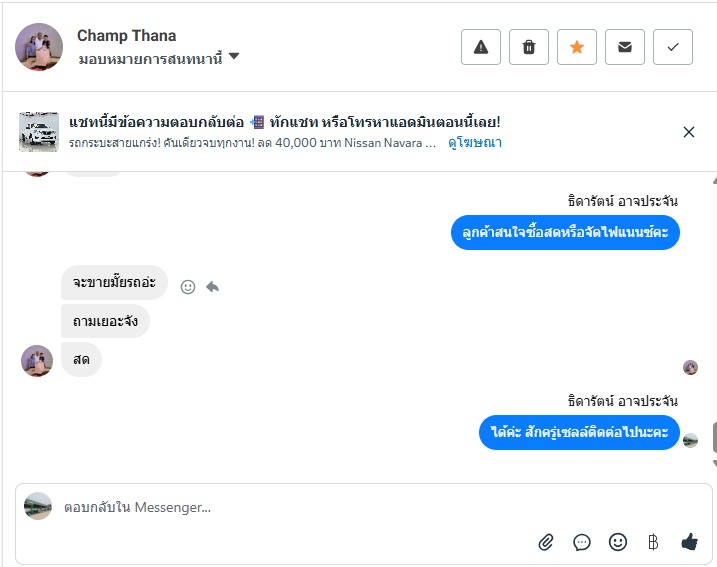Mark conversation done with checkmark button
The height and width of the screenshot is (567, 717).
click(x=673, y=47)
